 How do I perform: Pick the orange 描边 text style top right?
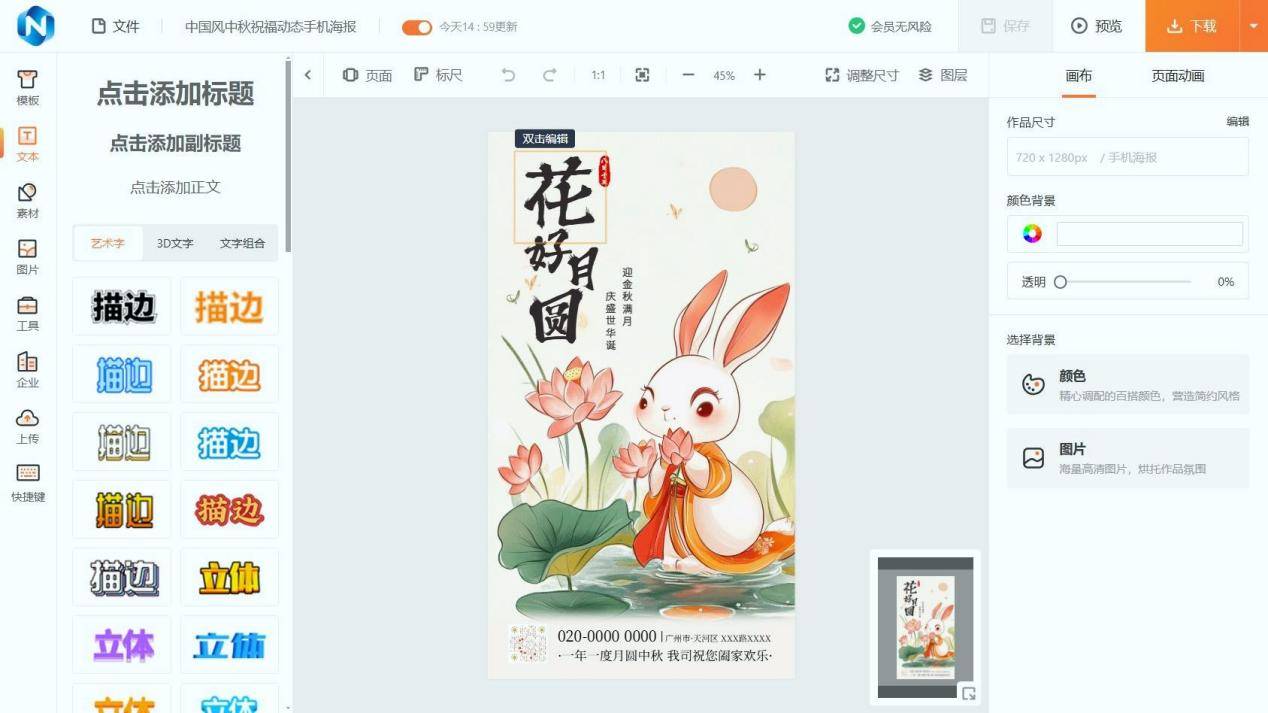tap(230, 306)
